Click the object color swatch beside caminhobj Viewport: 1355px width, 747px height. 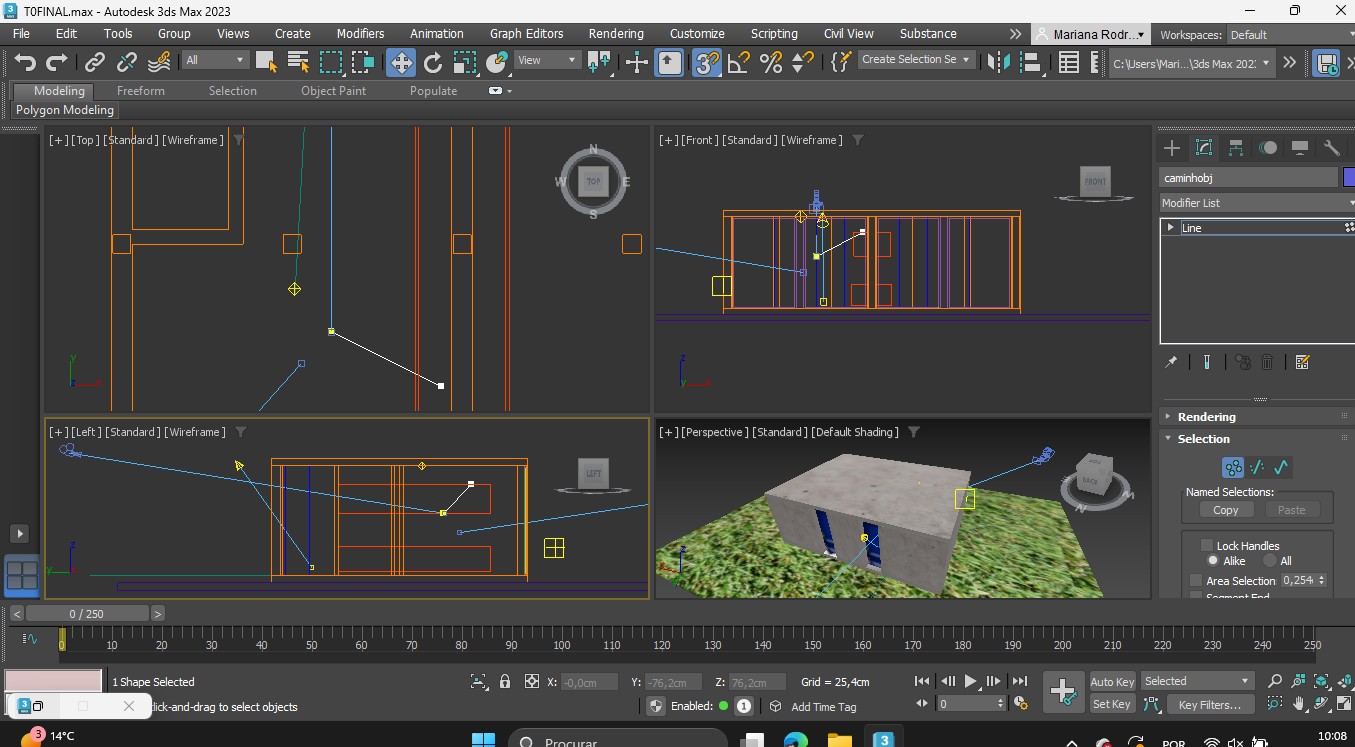tap(1348, 177)
